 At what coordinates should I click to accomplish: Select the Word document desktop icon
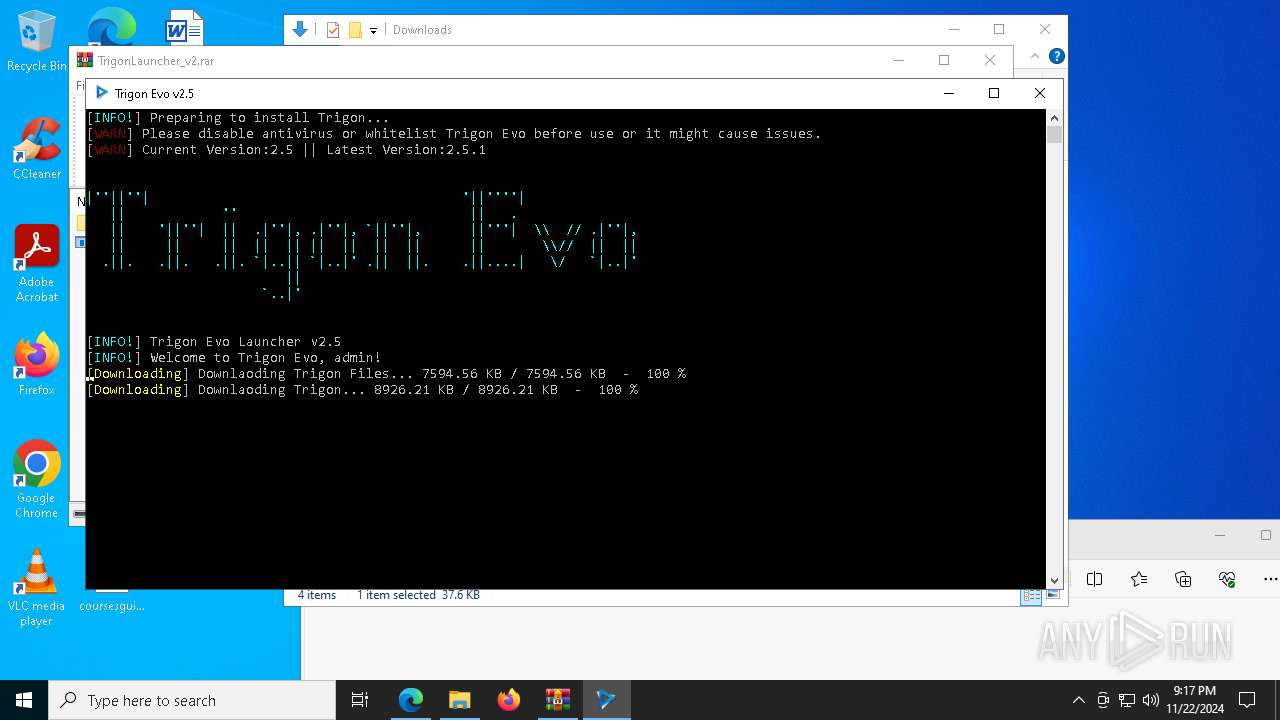pyautogui.click(x=184, y=26)
